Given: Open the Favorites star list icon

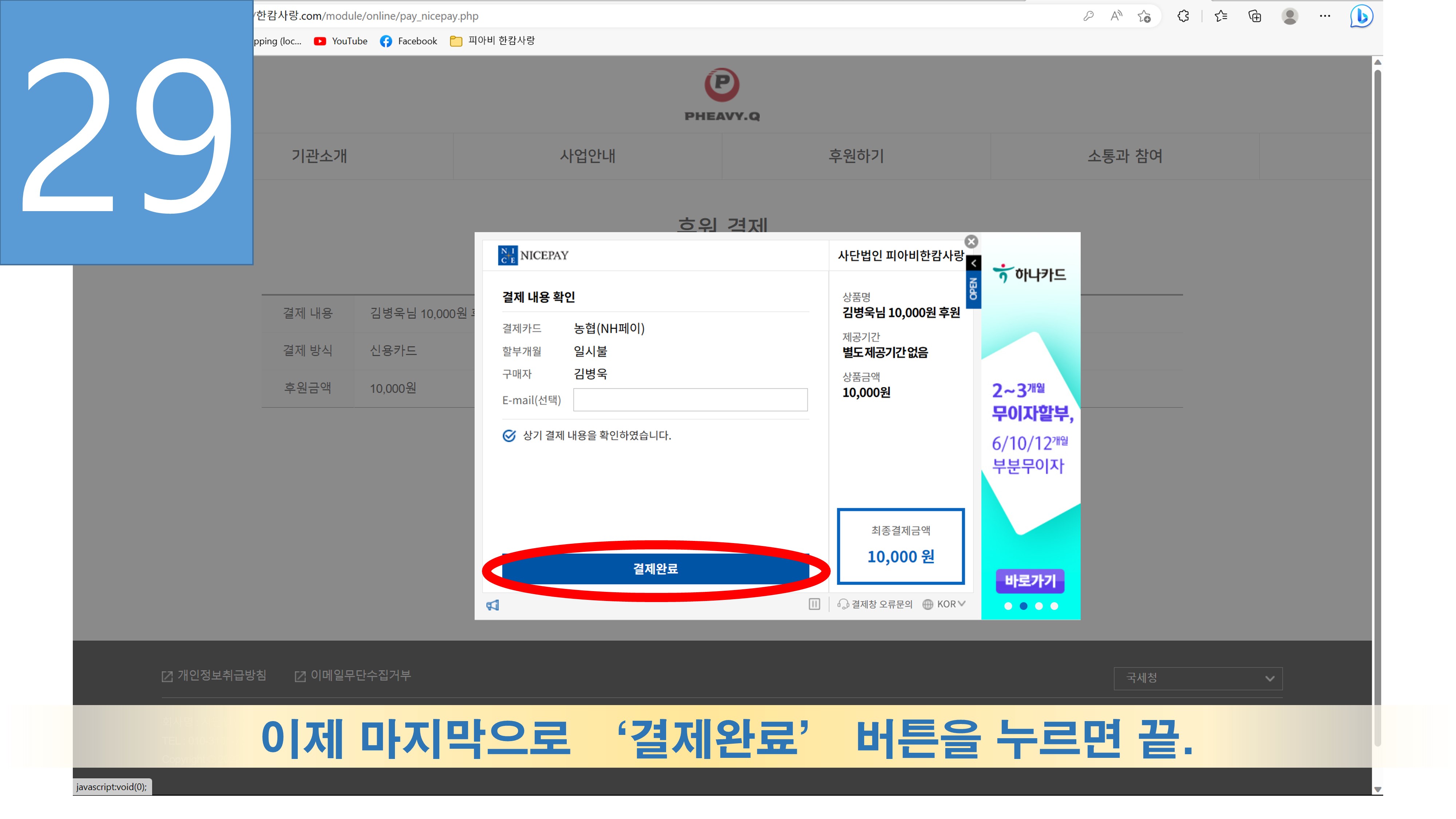Looking at the screenshot, I should [x=1221, y=16].
